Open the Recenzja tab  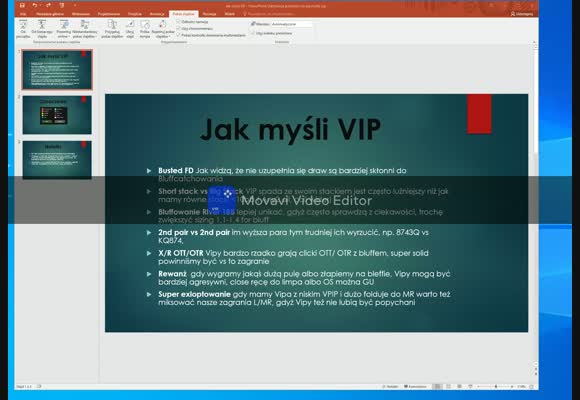tap(209, 14)
